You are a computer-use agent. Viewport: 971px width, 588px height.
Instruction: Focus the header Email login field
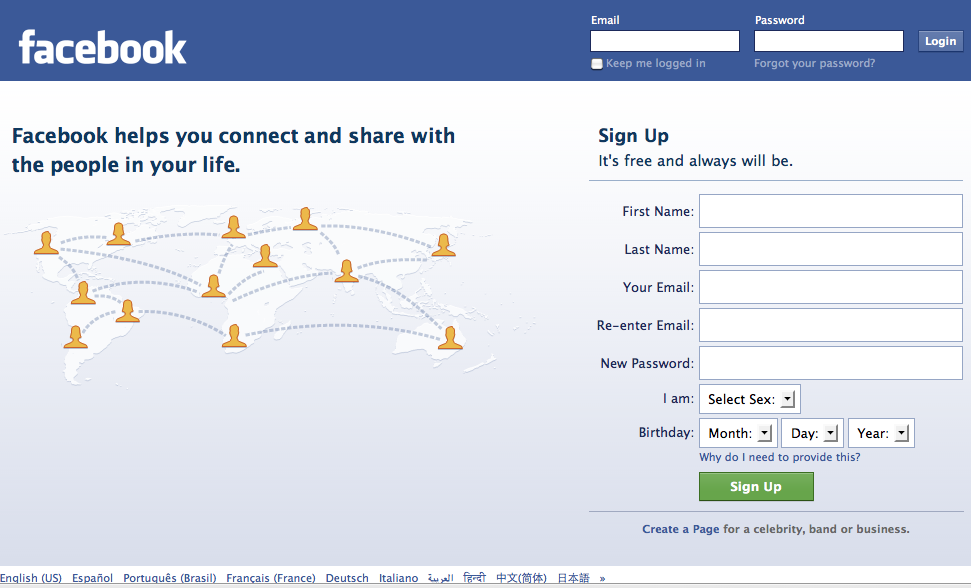click(x=664, y=41)
